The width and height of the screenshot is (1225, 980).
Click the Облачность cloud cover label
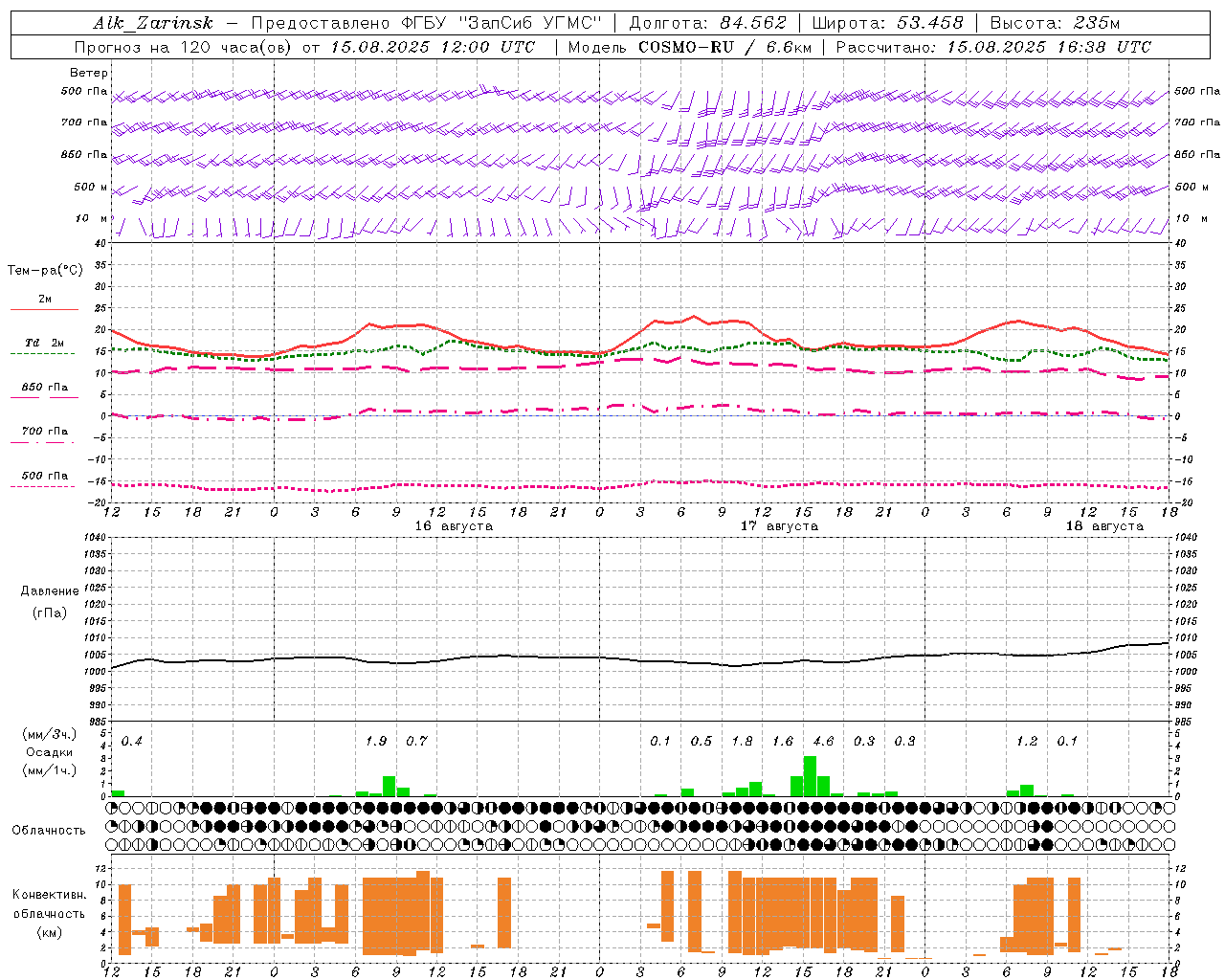pos(49,830)
